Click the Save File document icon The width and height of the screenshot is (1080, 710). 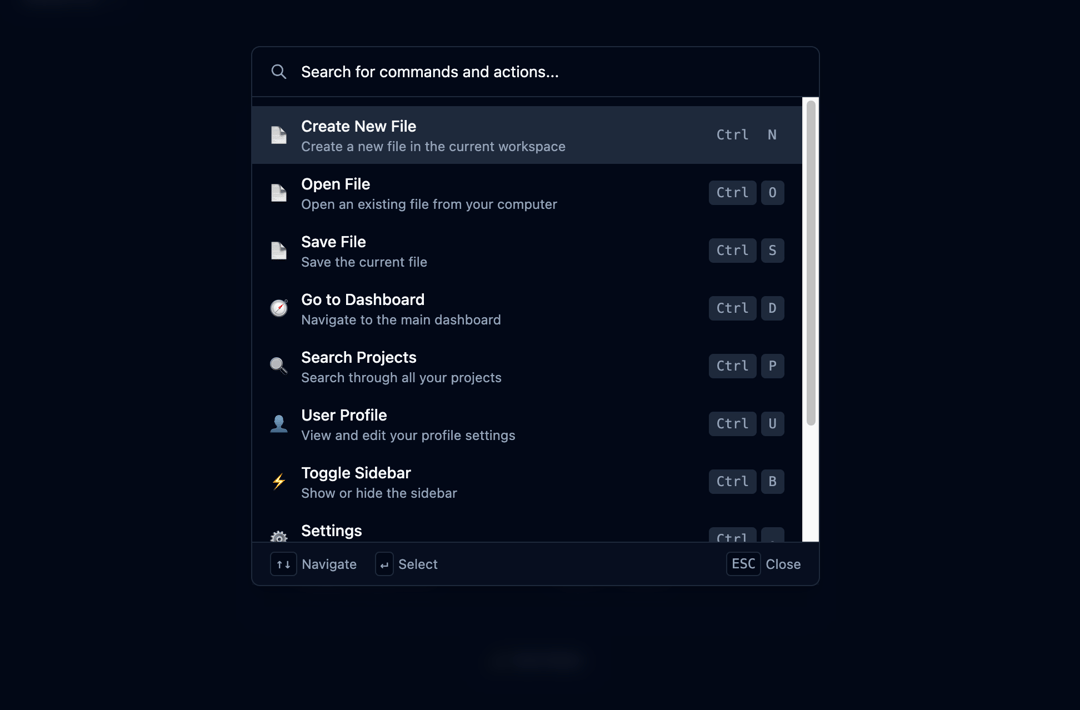[278, 251]
